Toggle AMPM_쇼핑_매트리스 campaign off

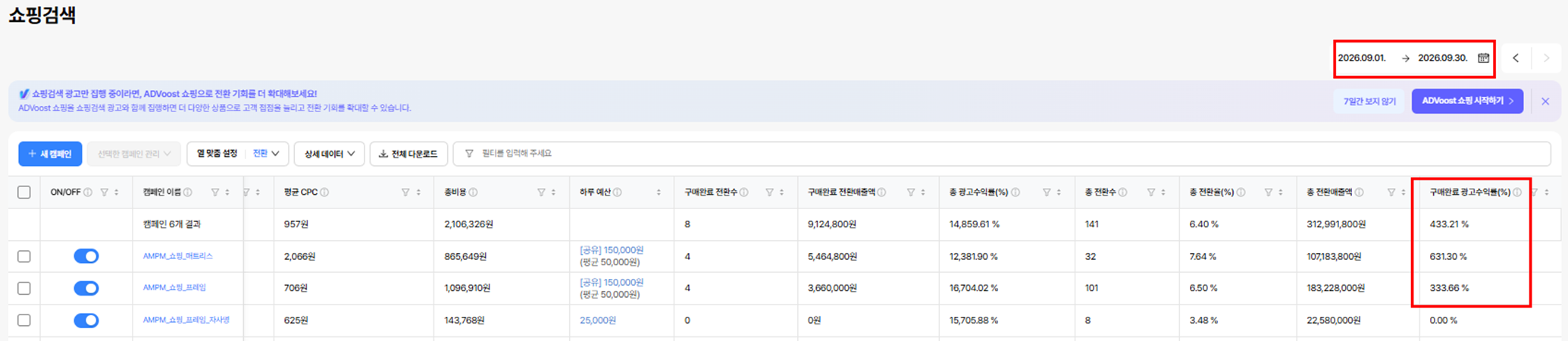[x=86, y=256]
